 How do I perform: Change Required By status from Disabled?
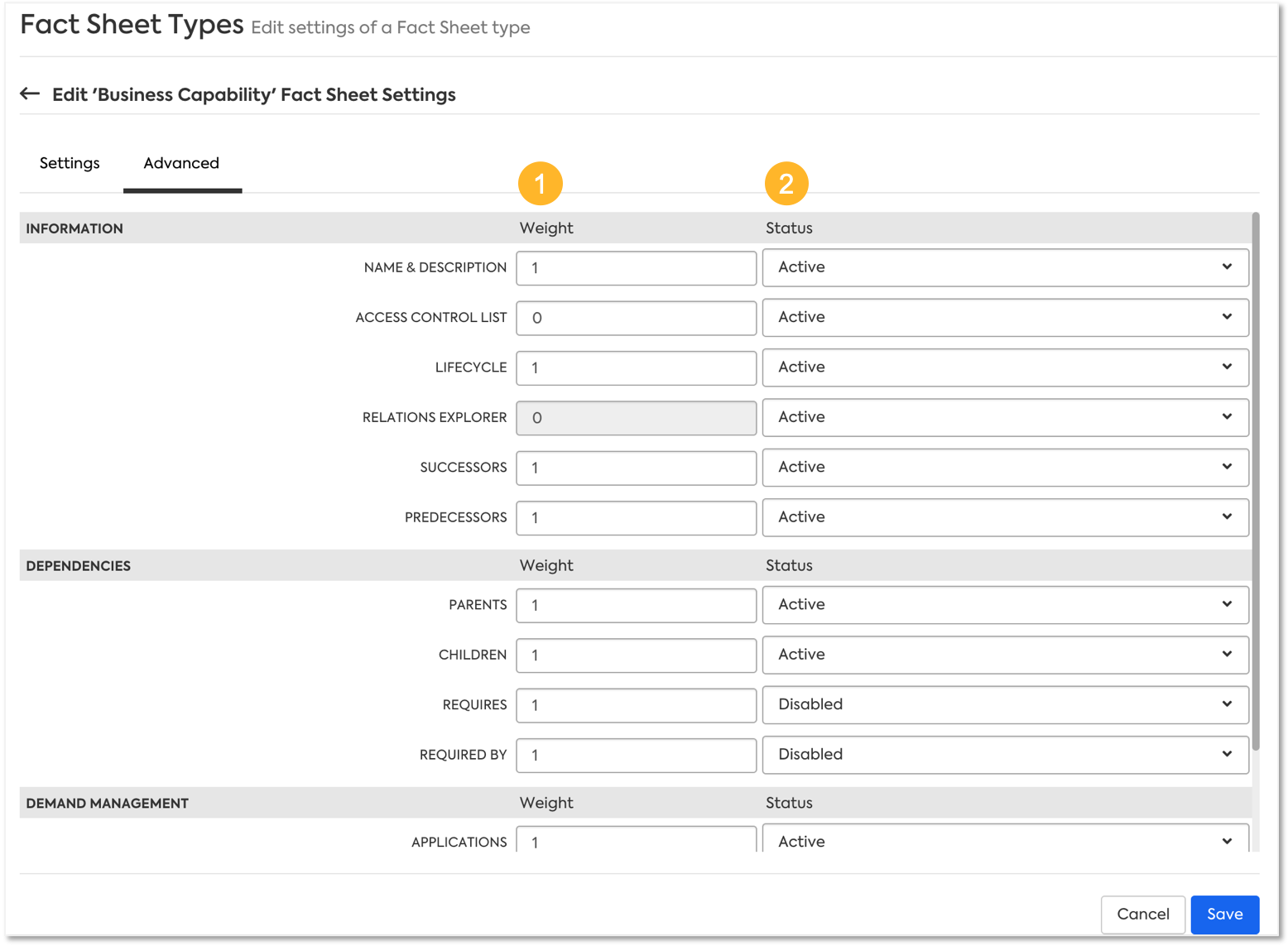[x=1005, y=755]
